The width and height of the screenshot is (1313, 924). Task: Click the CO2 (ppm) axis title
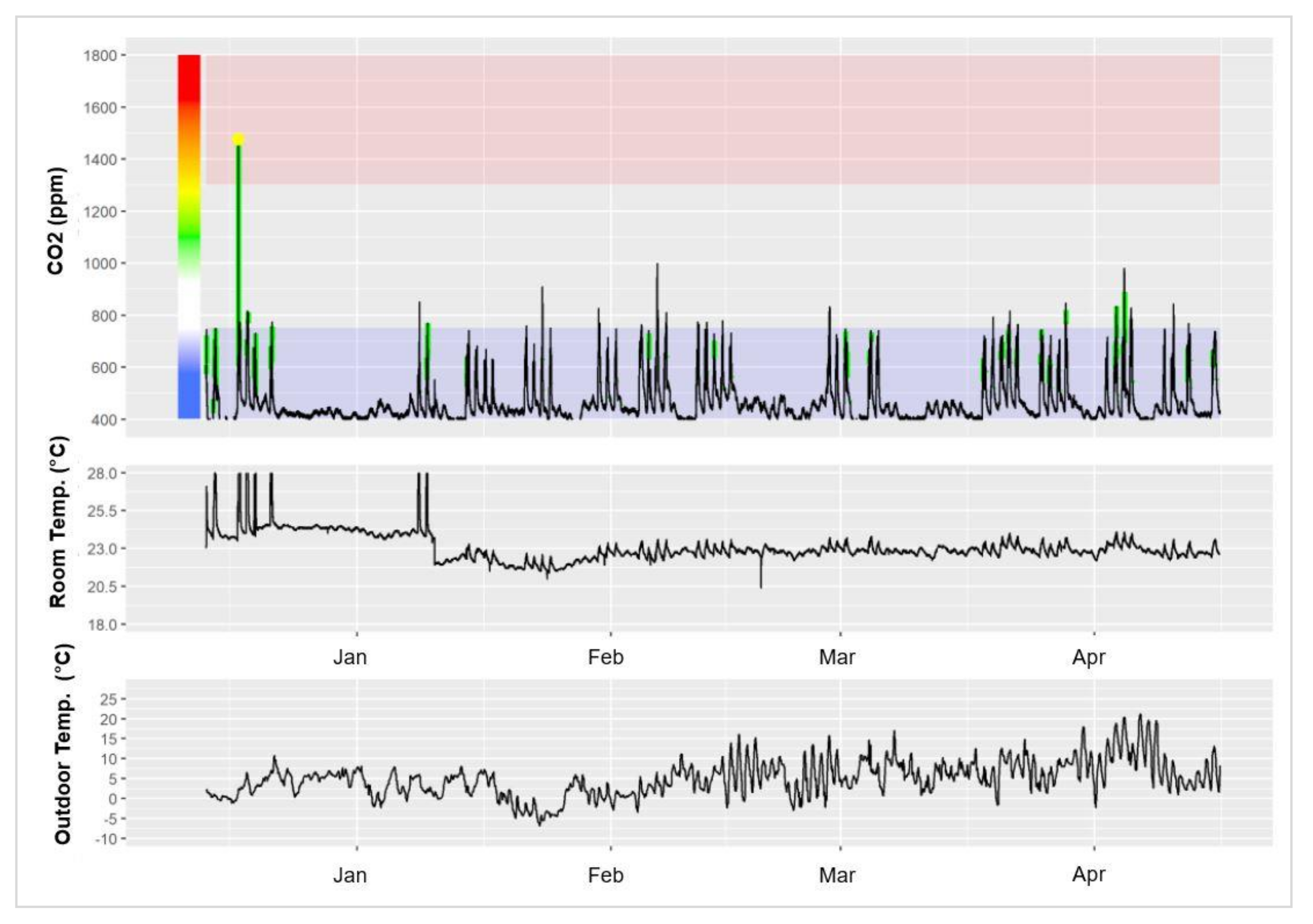pos(57,221)
